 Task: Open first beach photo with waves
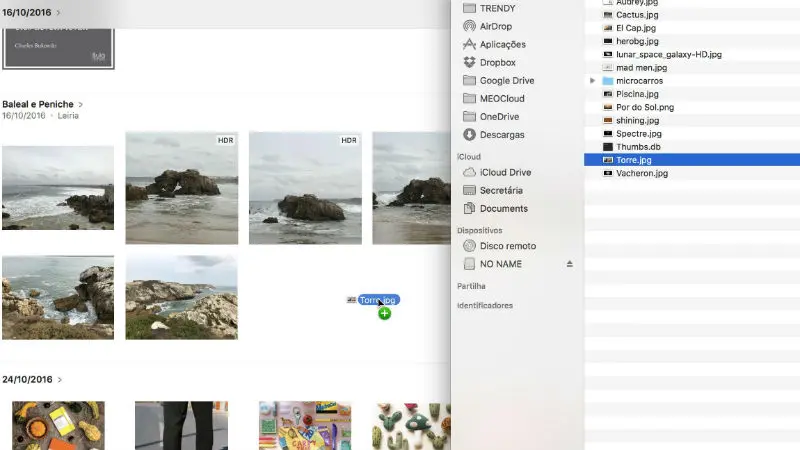pos(58,188)
